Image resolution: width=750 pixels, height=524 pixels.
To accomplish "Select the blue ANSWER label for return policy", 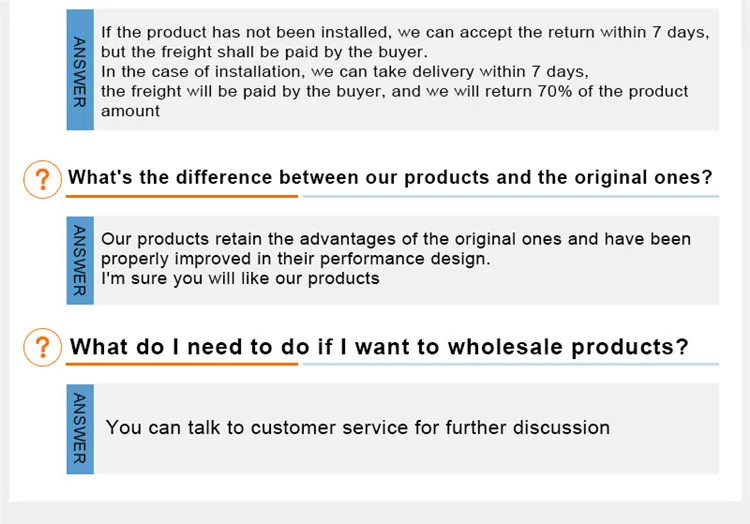I will point(80,69).
